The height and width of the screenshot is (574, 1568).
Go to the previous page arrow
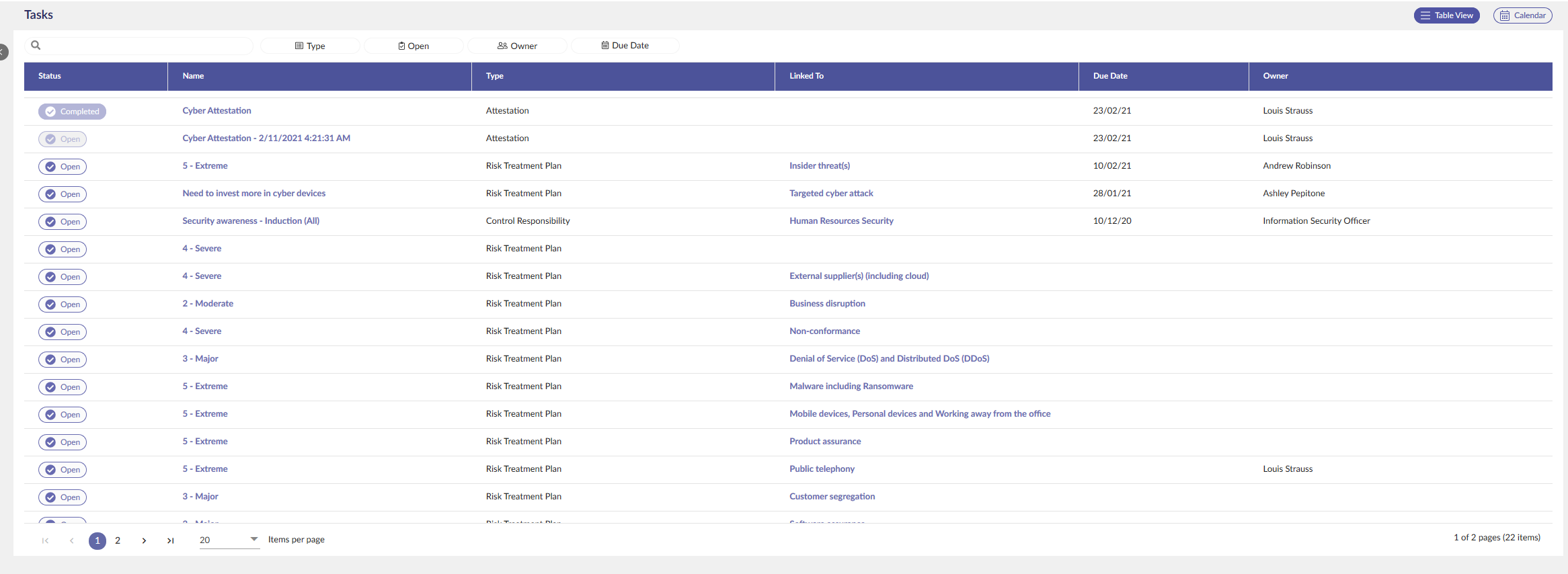[71, 540]
